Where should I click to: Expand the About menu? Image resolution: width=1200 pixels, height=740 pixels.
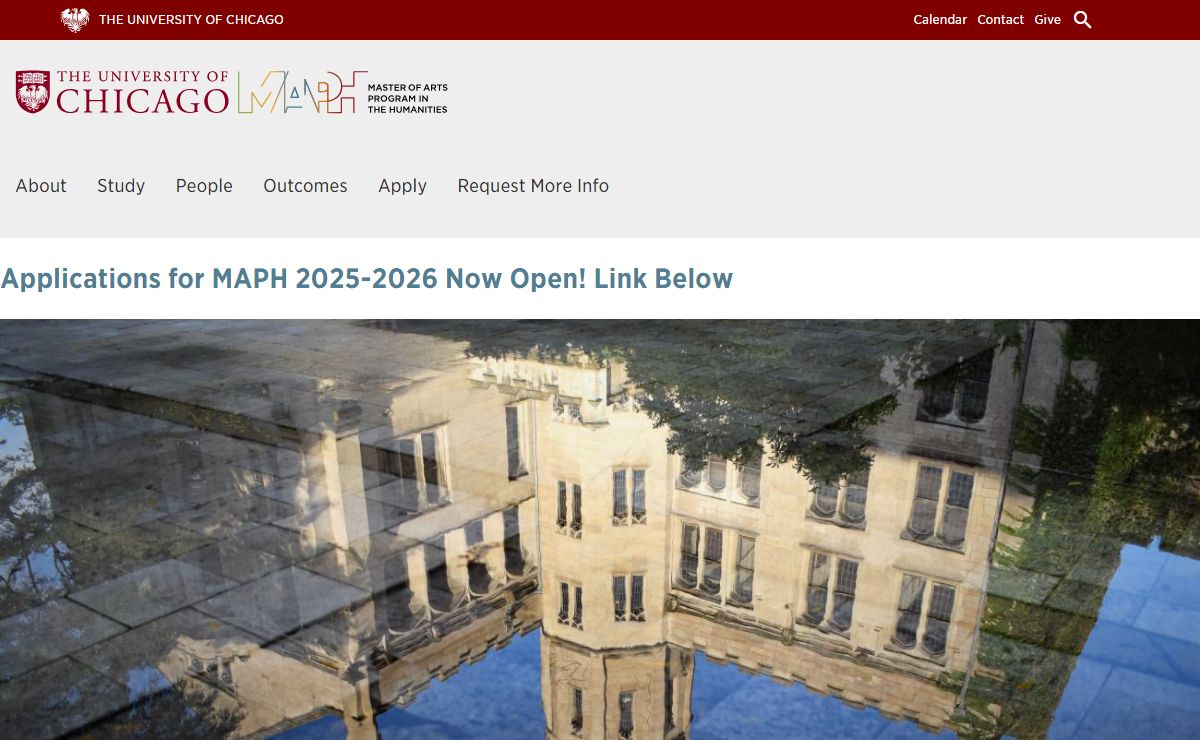pyautogui.click(x=41, y=186)
